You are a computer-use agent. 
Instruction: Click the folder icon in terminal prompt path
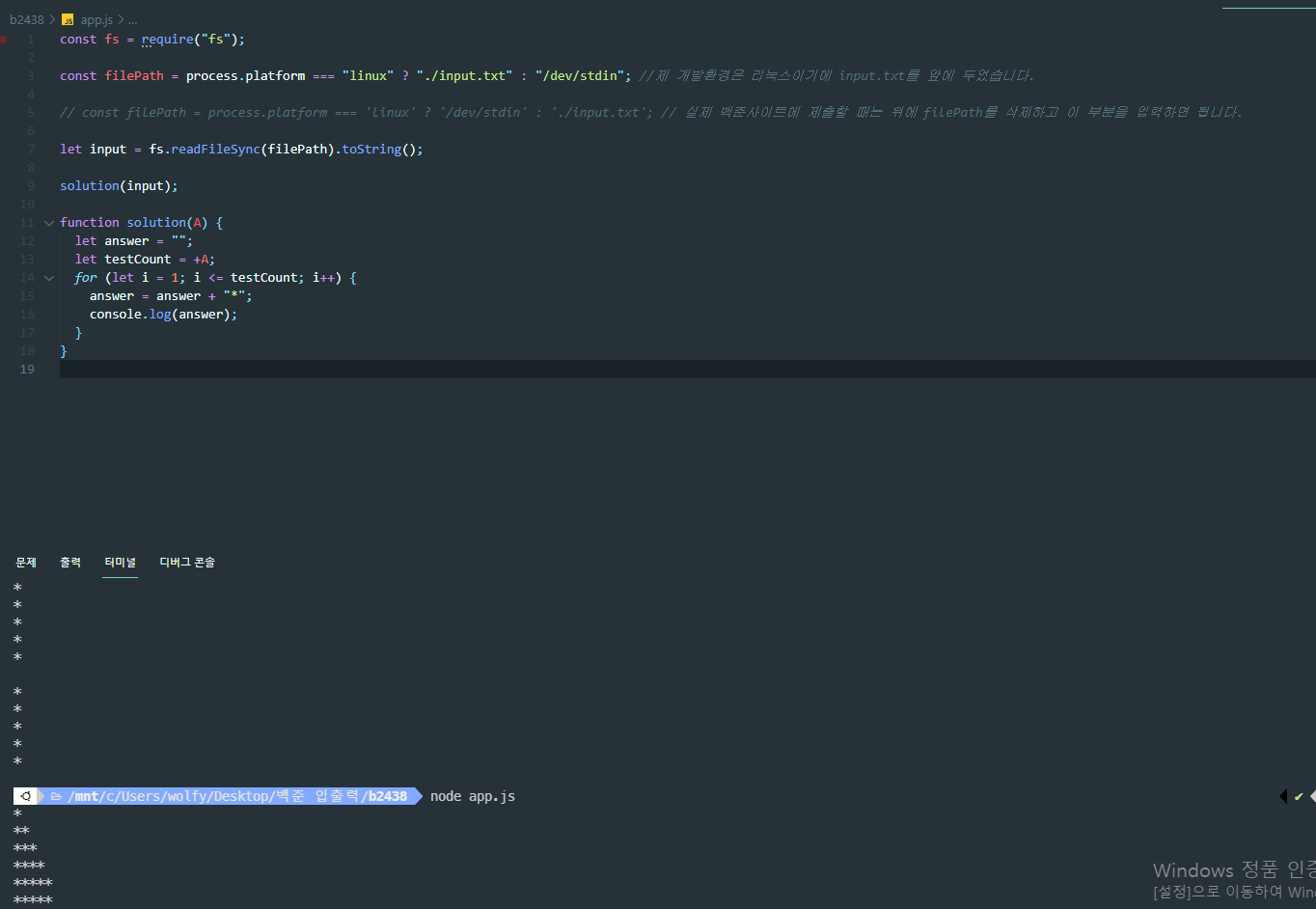tap(56, 796)
